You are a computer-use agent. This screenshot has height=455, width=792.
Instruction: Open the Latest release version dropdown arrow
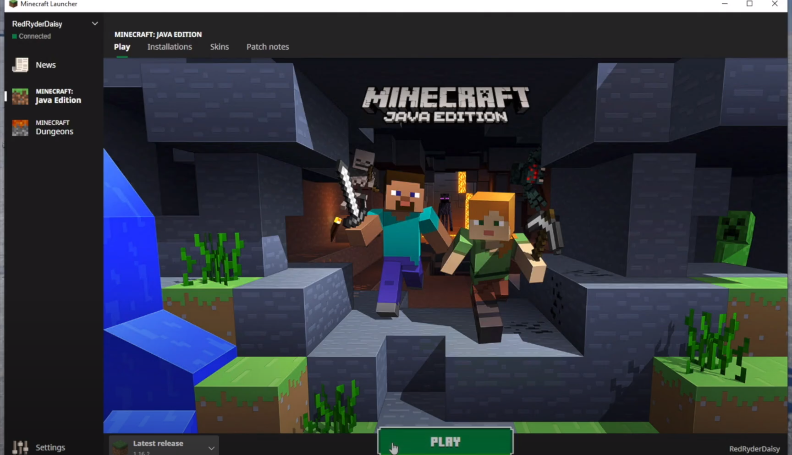click(x=211, y=447)
